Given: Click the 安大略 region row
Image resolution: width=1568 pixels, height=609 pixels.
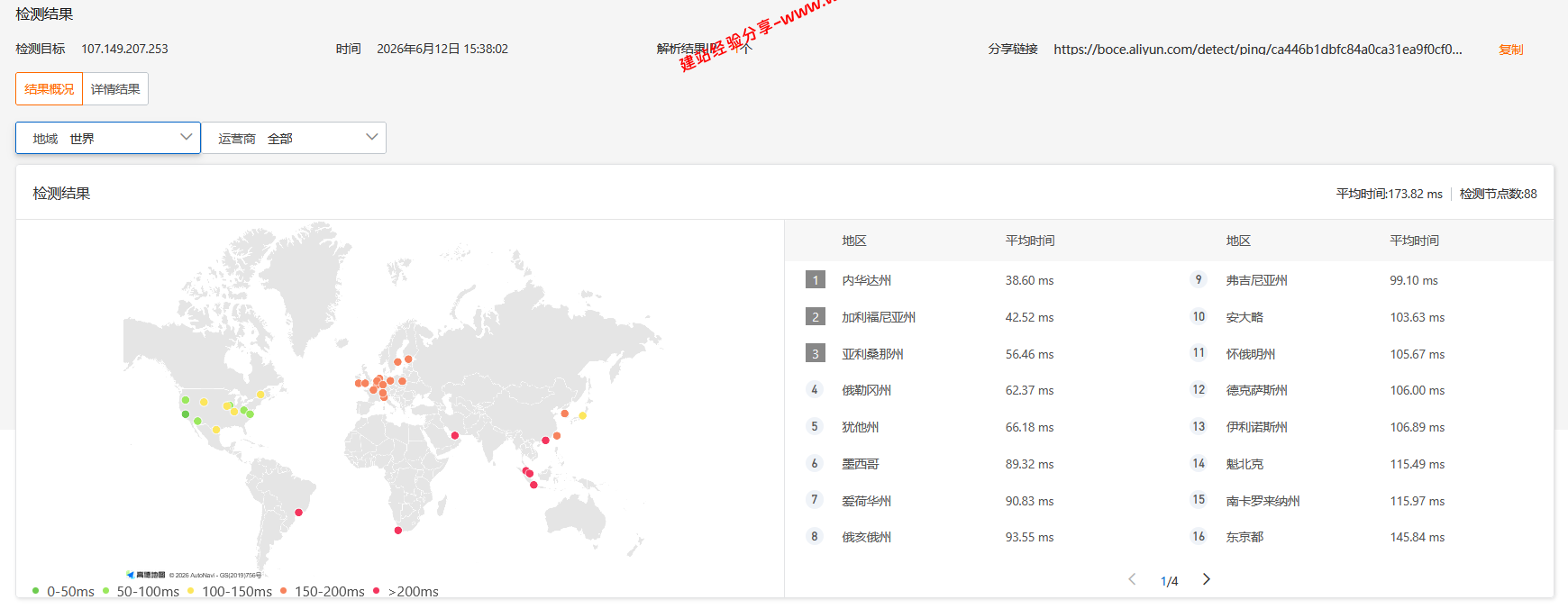Looking at the screenshot, I should 1361,317.
